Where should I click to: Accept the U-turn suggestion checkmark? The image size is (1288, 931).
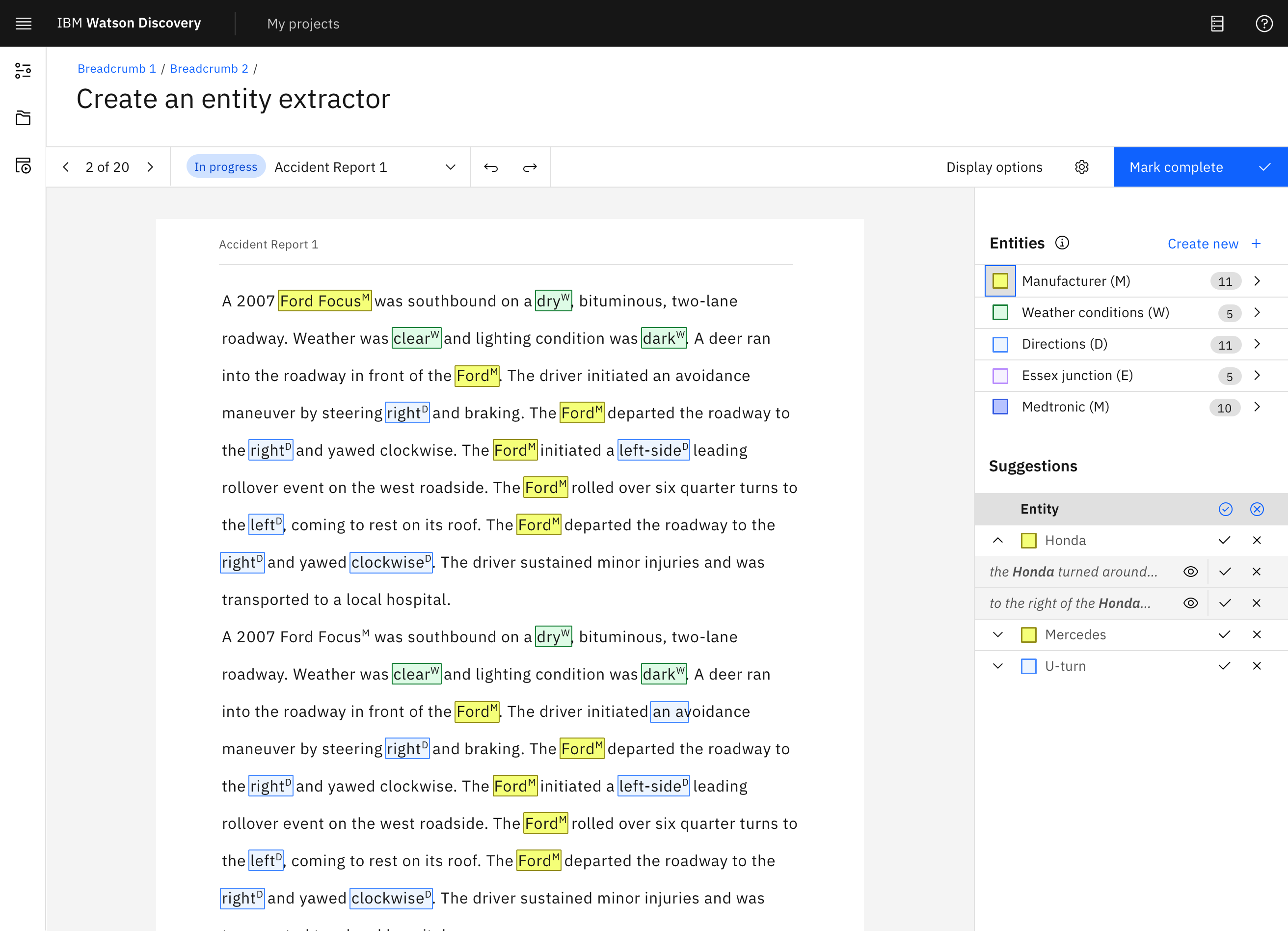(x=1224, y=666)
